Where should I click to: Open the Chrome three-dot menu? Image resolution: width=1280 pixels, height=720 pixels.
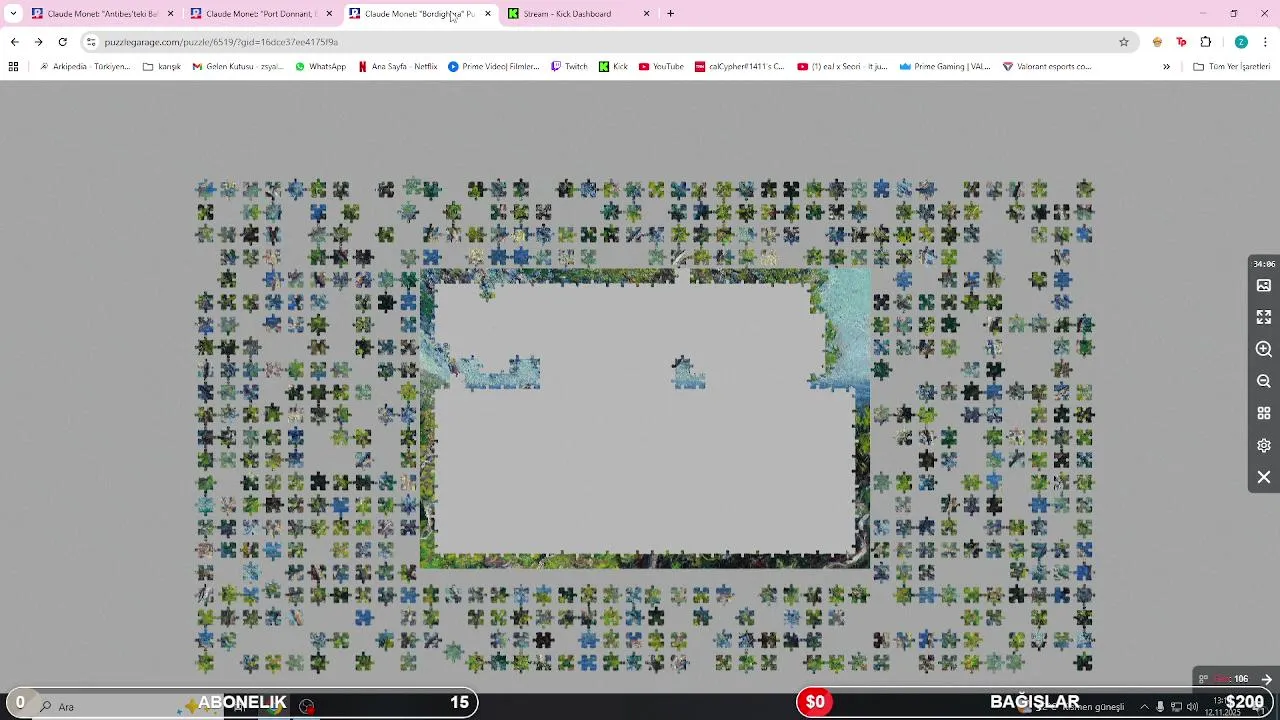(x=1265, y=42)
